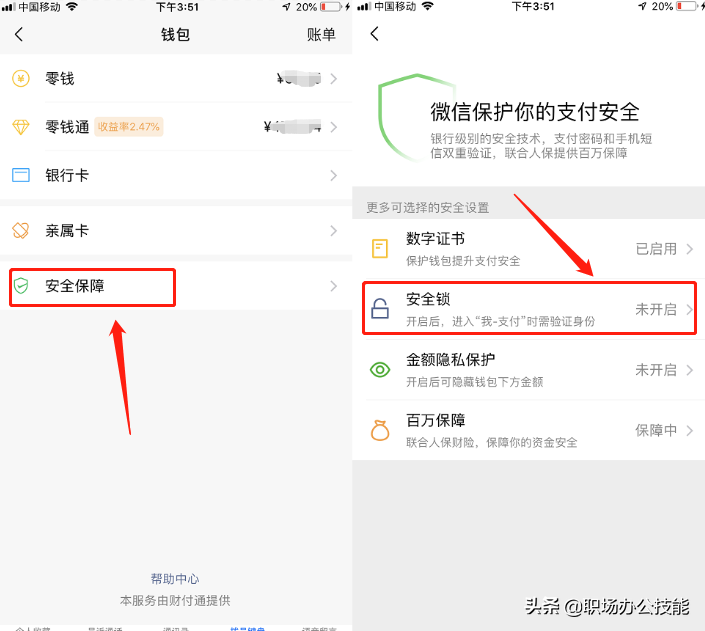Tap the 金额隐私保护 eye icon
The image size is (705, 631).
pyautogui.click(x=380, y=370)
